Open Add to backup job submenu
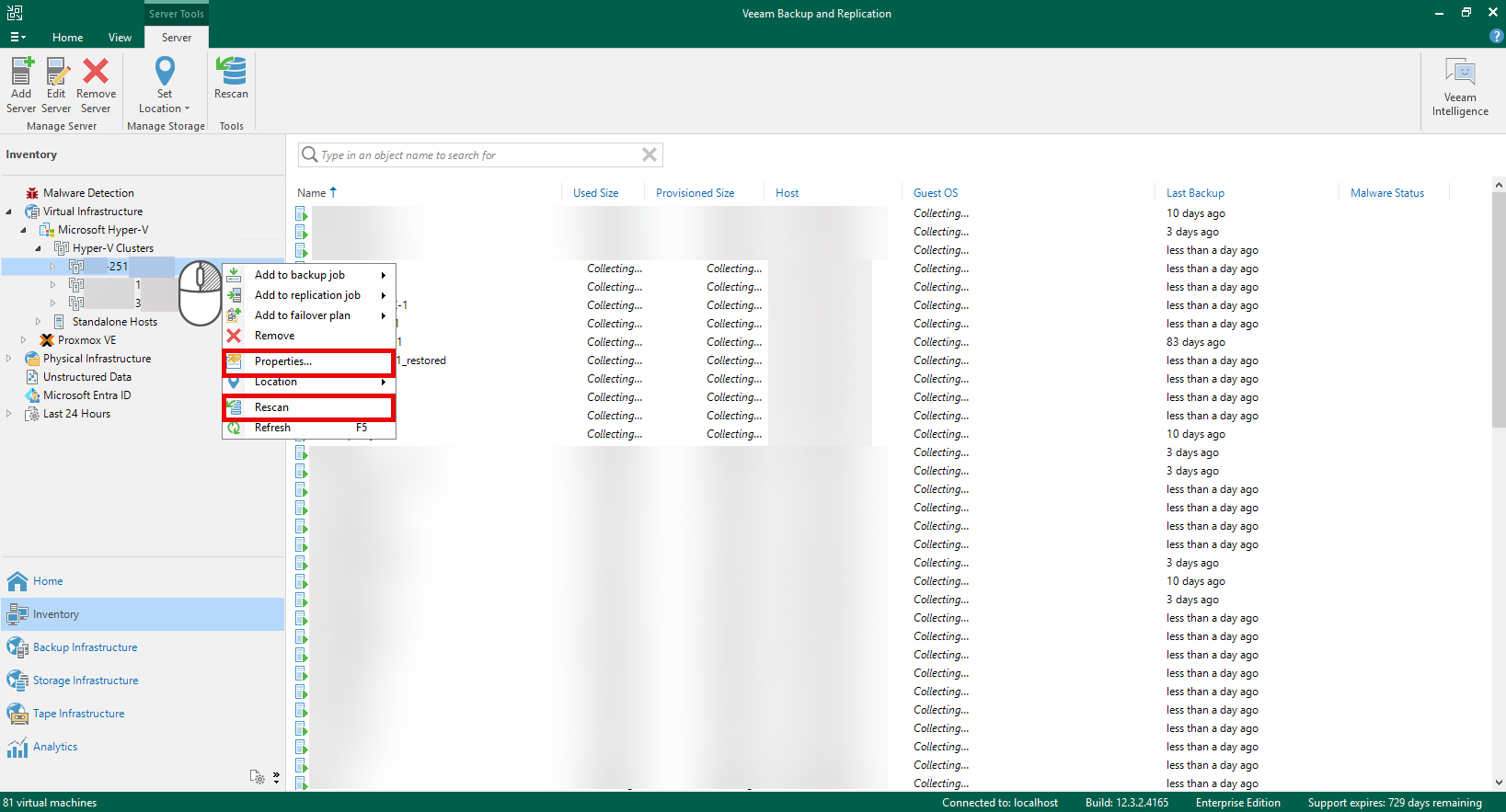 coord(300,275)
